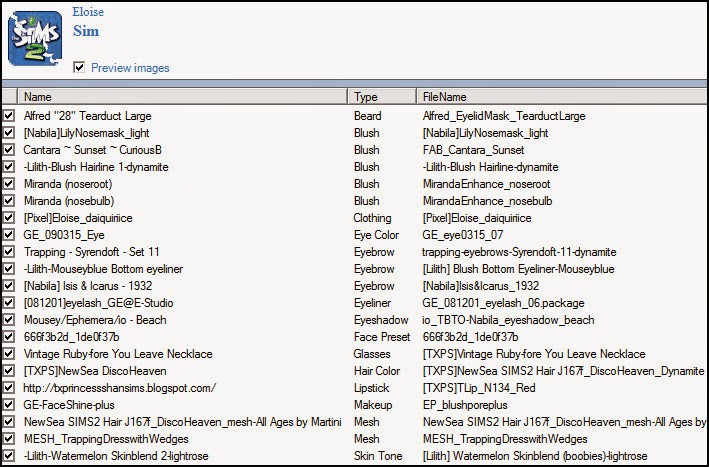Click the Clothing type cell

(x=372, y=218)
